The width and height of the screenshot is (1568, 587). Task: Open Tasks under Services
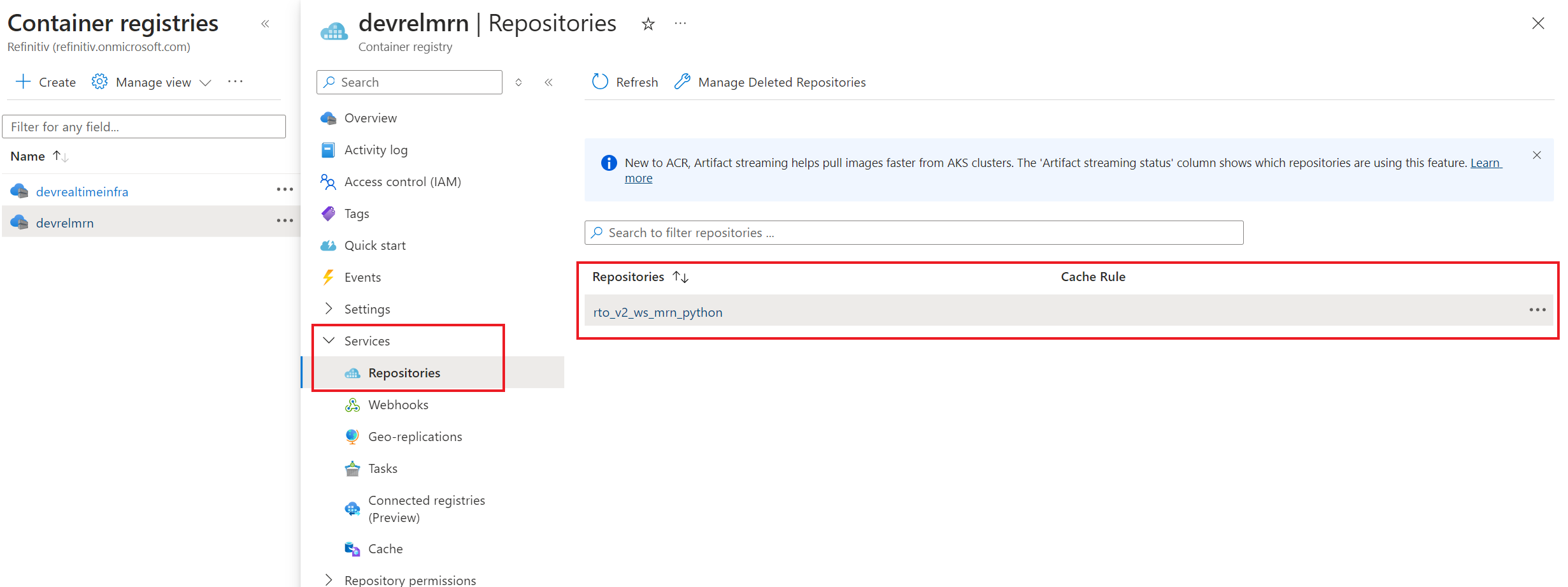pyautogui.click(x=383, y=468)
